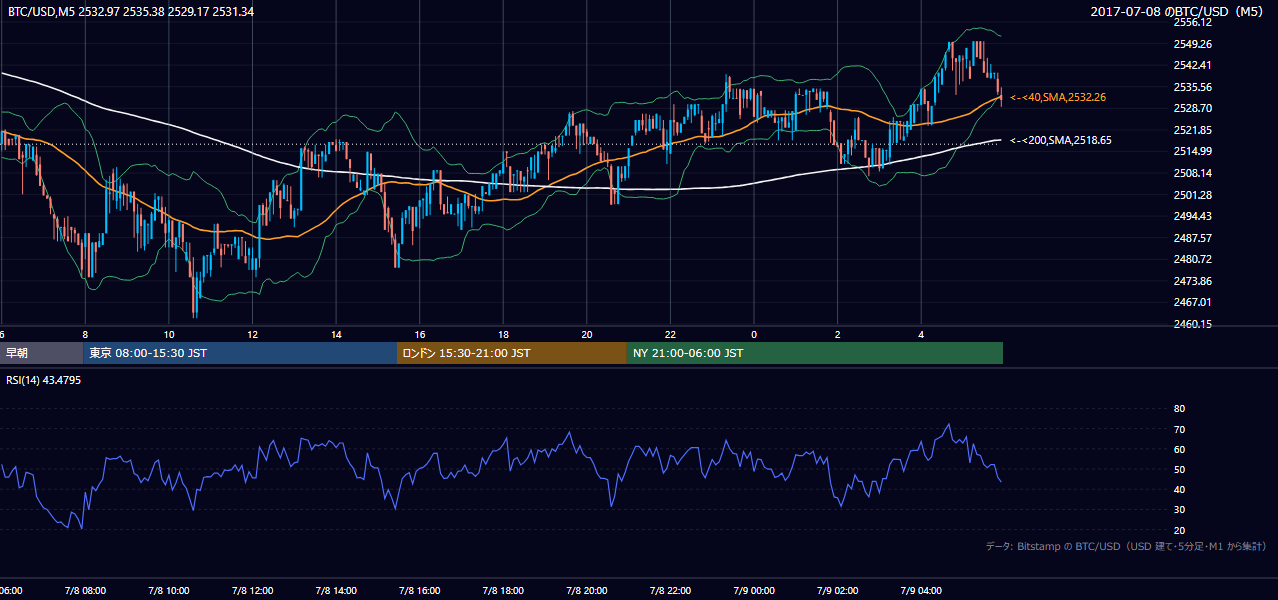Select the 7/8 16:00 time label
The height and width of the screenshot is (600, 1278).
(420, 591)
